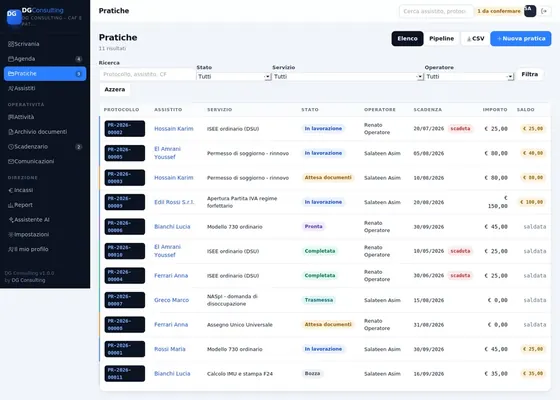Reset filters with Azzera button
This screenshot has height=400, width=560.
click(115, 89)
